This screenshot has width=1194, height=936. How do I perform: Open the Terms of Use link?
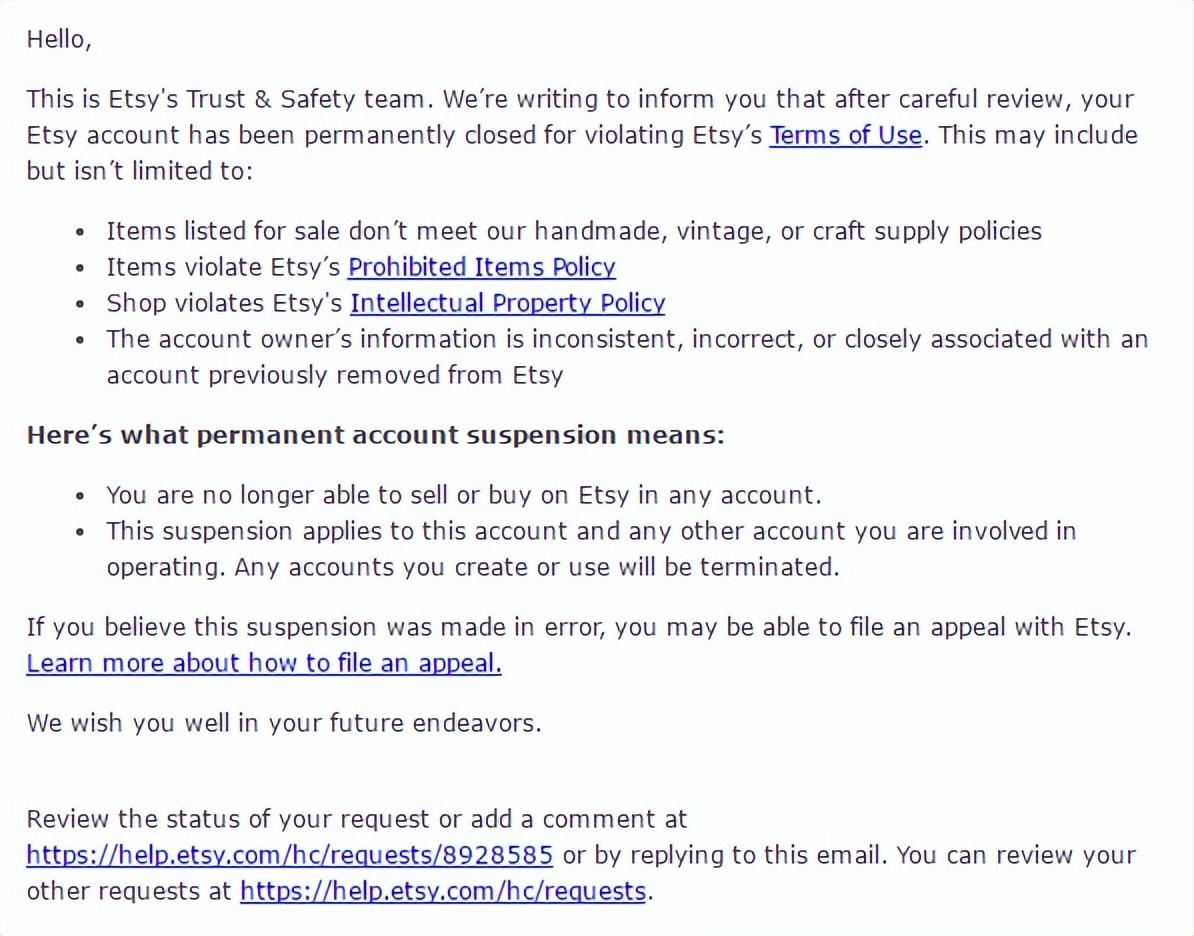[845, 135]
